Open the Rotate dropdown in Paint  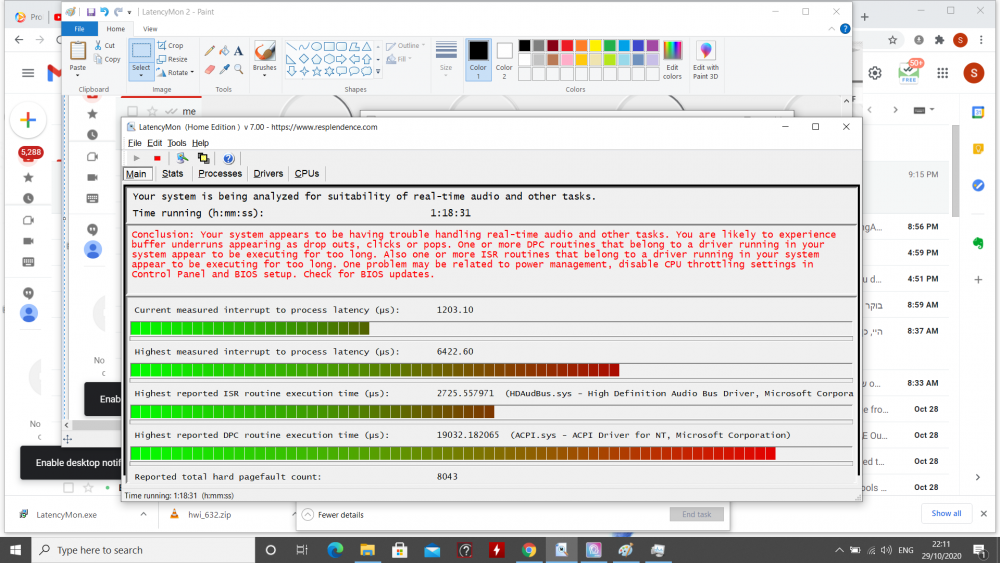tap(175, 72)
